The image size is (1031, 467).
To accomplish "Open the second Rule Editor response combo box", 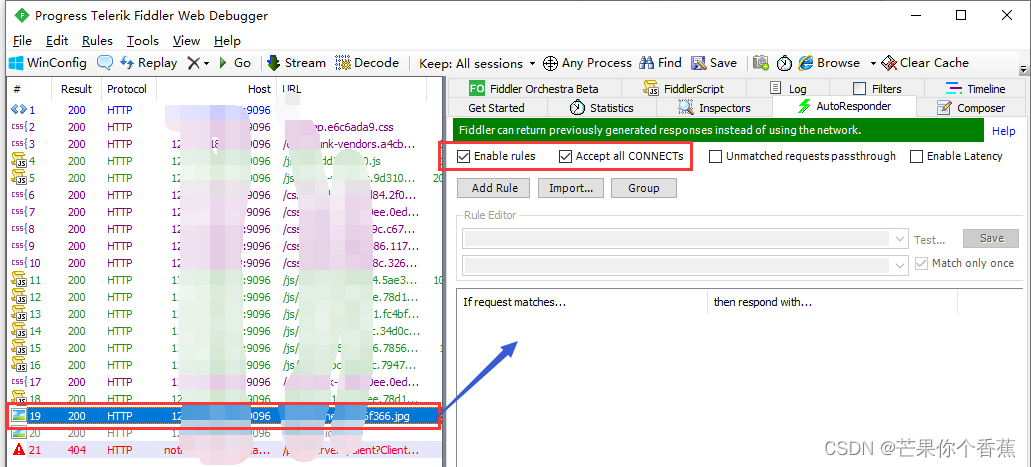I will [685, 265].
